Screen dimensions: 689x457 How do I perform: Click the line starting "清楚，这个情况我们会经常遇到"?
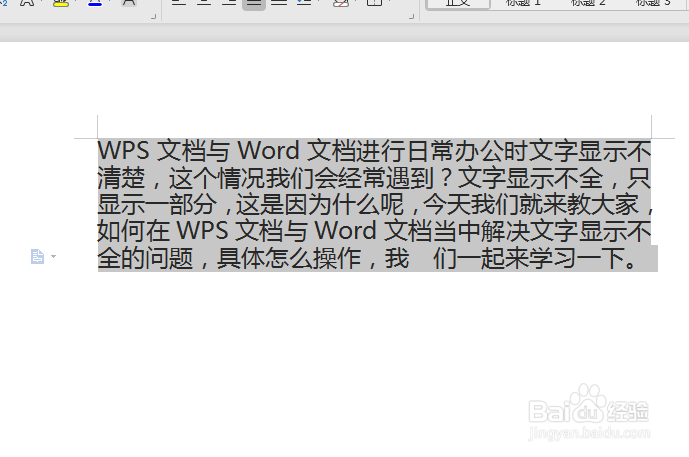tap(374, 178)
